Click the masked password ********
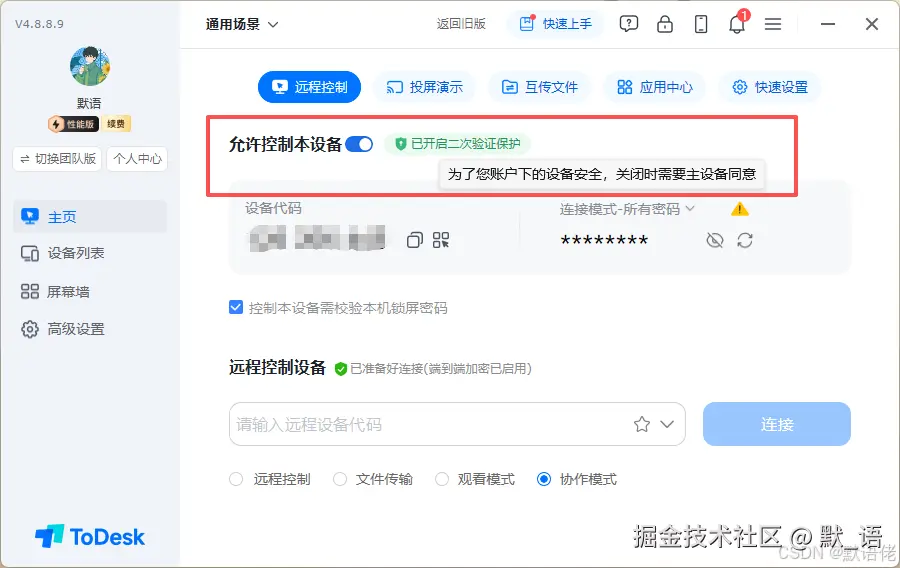Screen dimensions: 900x568 (x=604, y=240)
